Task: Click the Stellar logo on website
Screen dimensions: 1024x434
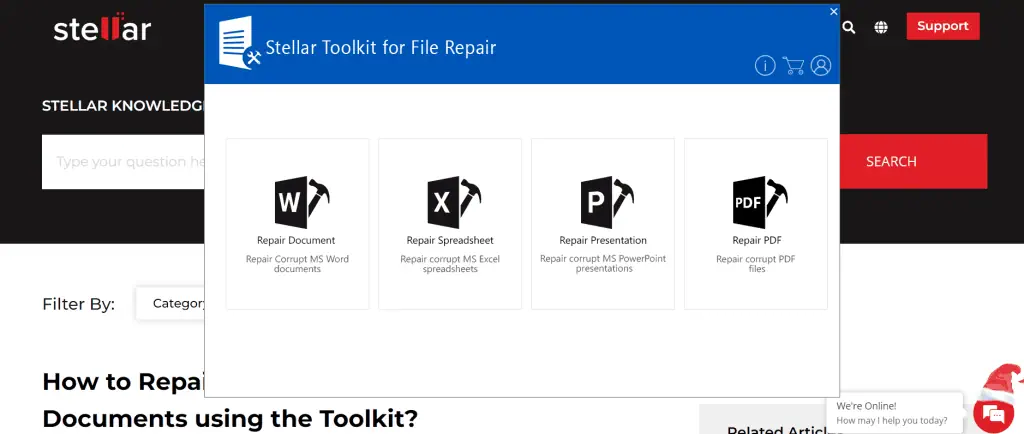Action: click(x=103, y=27)
